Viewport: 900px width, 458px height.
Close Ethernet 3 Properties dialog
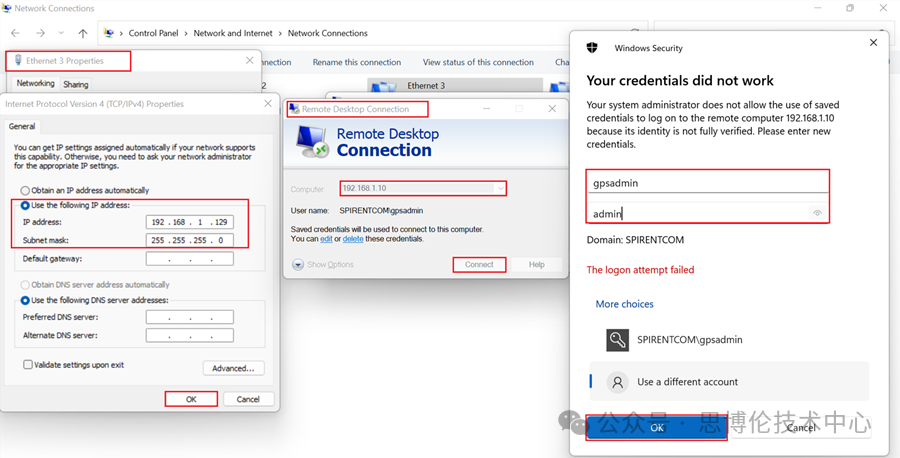point(250,60)
